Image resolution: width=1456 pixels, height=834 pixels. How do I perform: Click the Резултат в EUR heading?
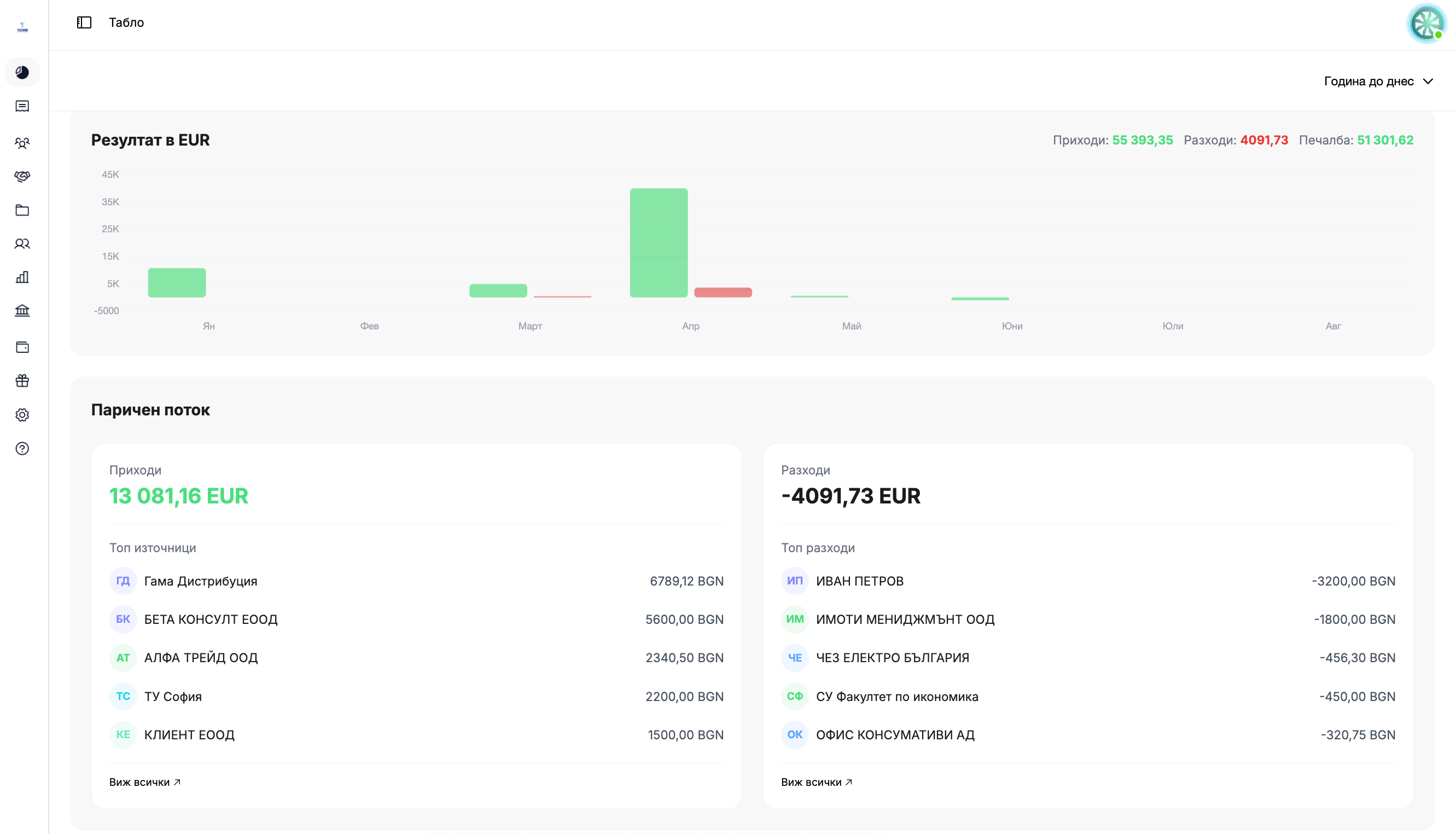point(150,140)
